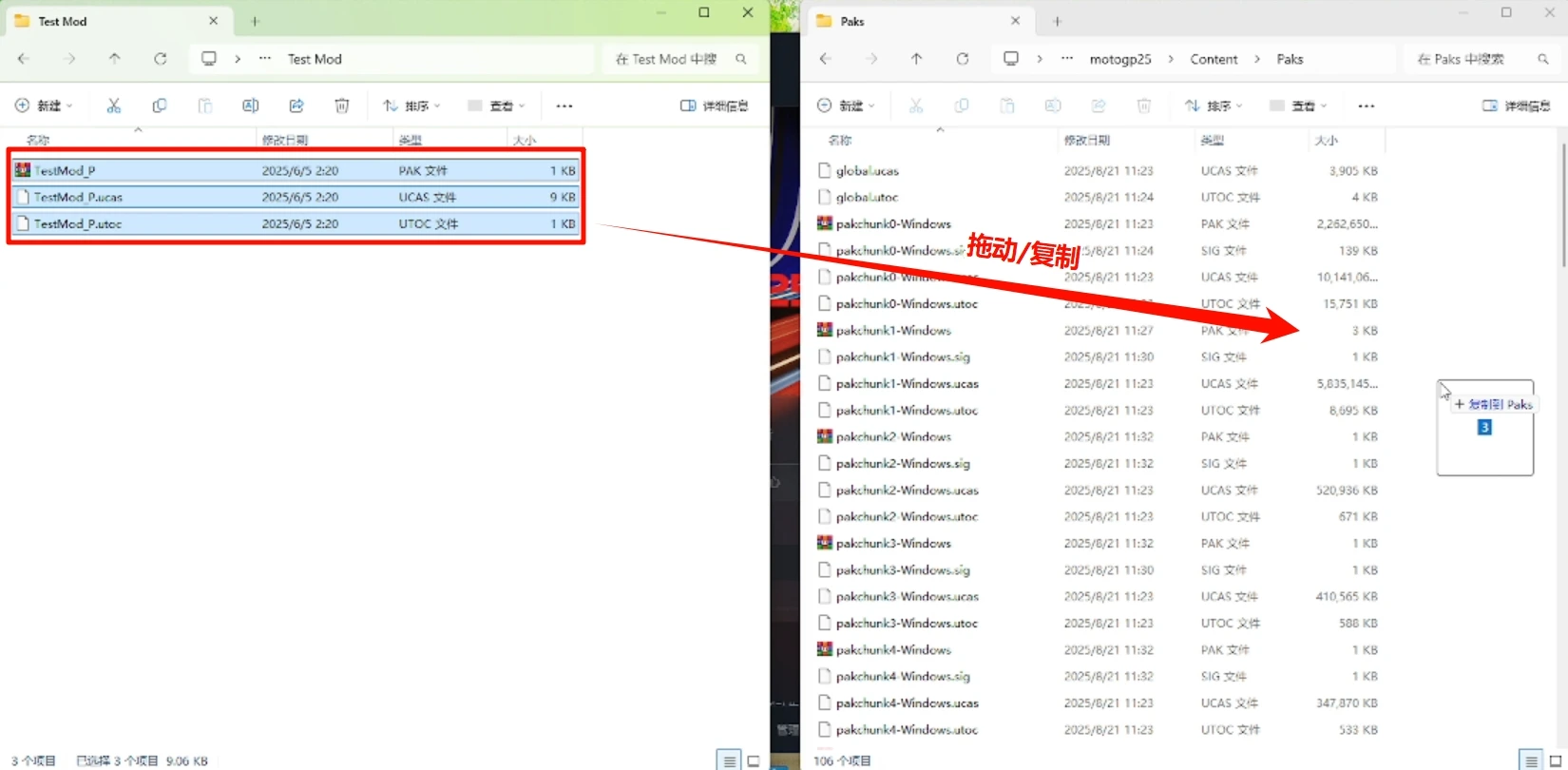This screenshot has width=1568, height=770.
Task: Toggle the 详细信息 details pane in Paks window
Action: point(1517,106)
